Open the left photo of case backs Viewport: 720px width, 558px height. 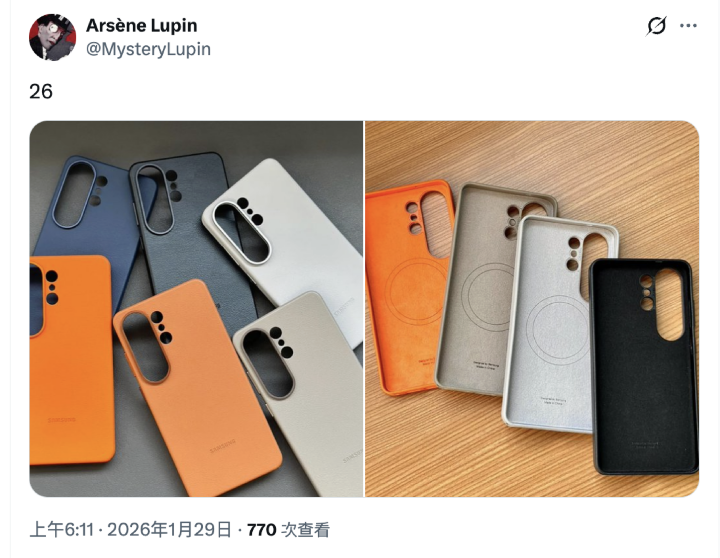(196, 309)
